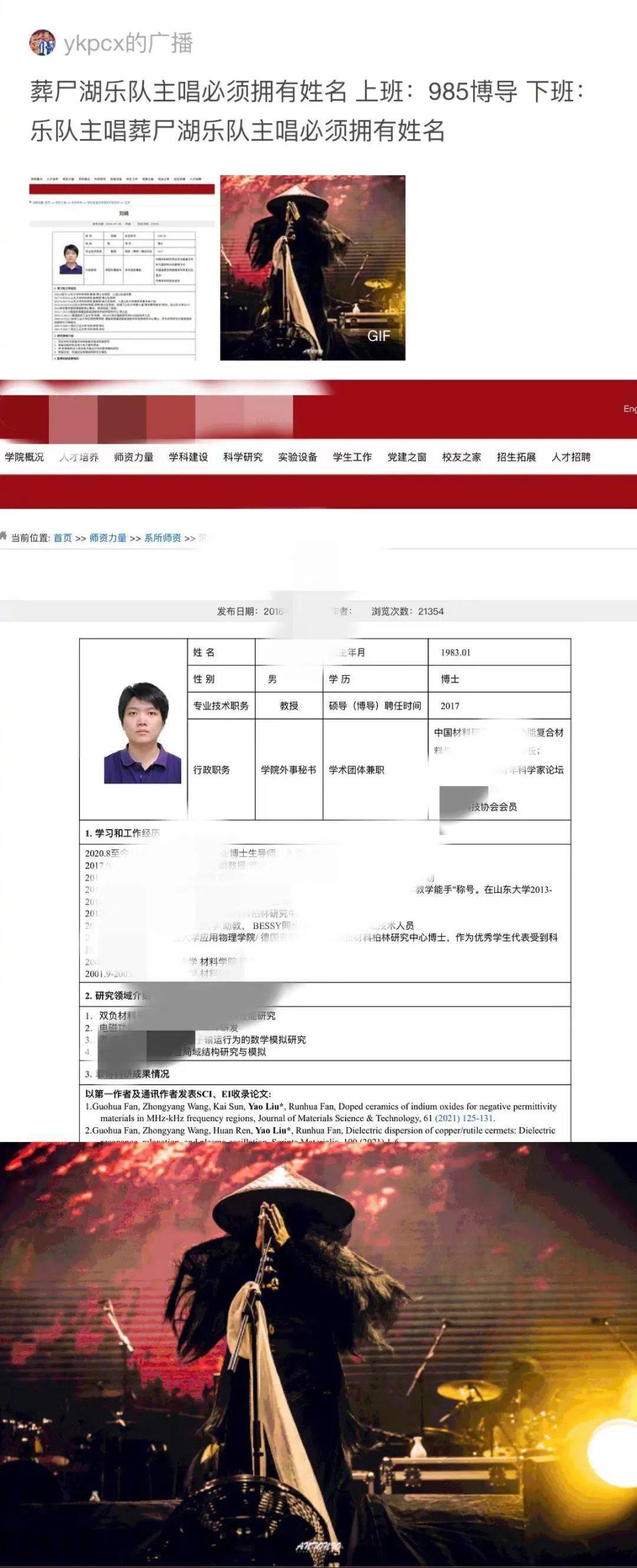Open the 党建之窗 navigation menu
Viewport: 637px width, 1568px height.
tap(407, 457)
